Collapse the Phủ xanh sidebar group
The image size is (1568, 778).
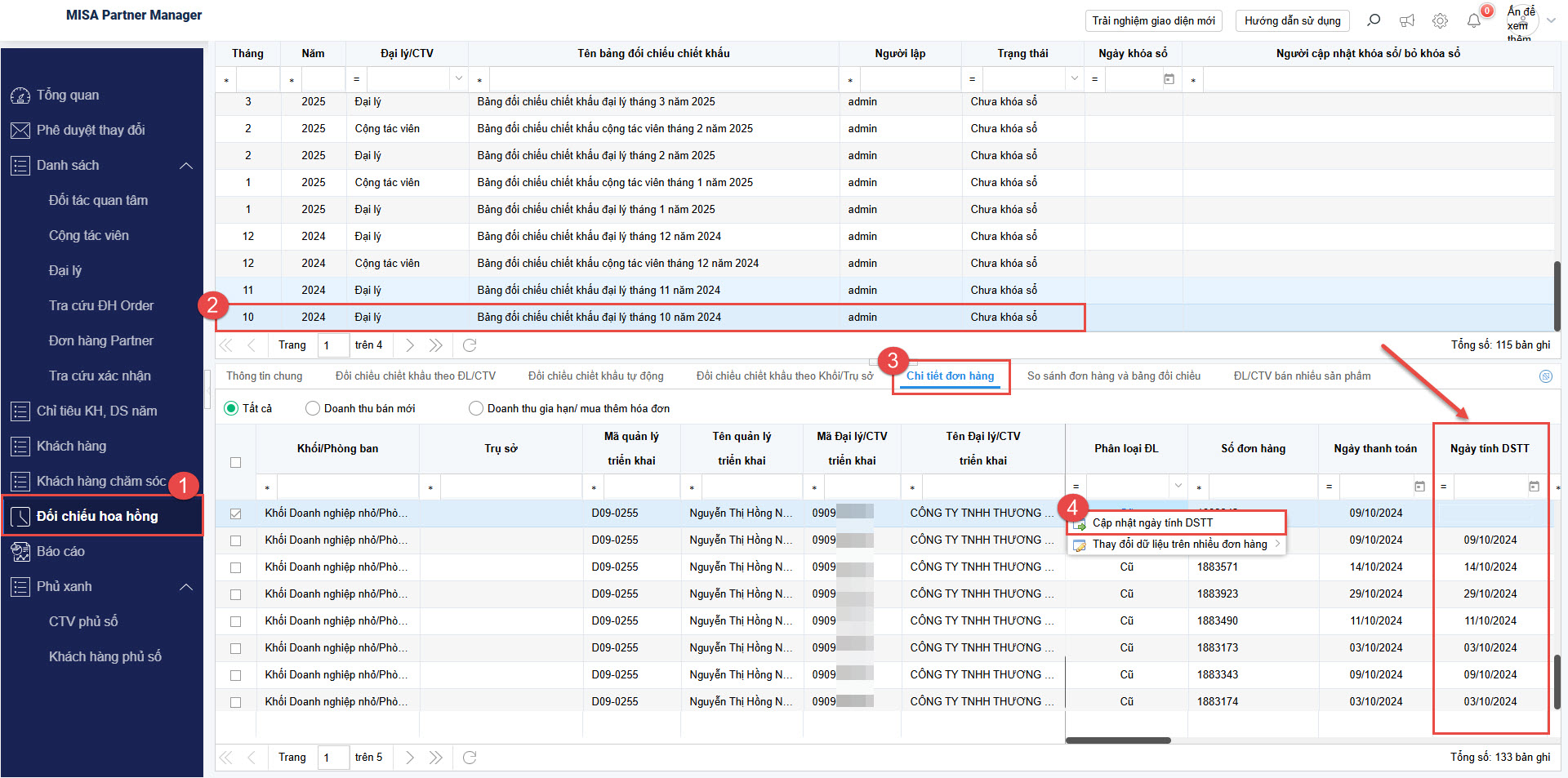pos(186,587)
